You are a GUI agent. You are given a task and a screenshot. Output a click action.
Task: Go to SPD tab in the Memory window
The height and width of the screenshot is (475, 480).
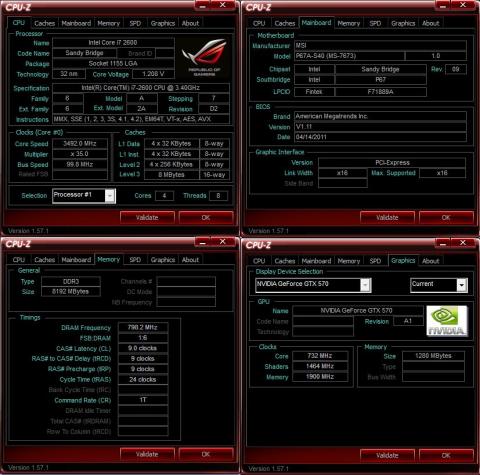(x=135, y=260)
